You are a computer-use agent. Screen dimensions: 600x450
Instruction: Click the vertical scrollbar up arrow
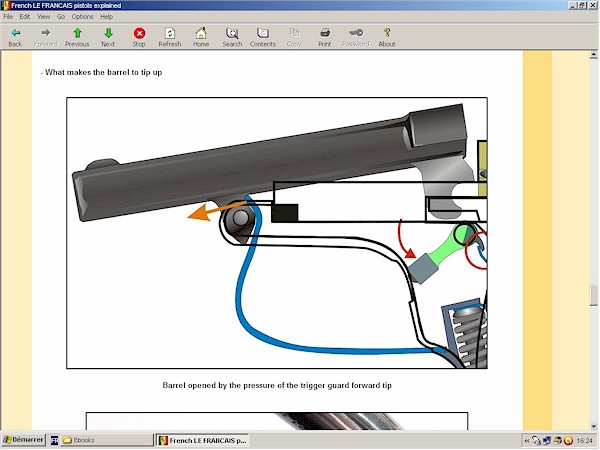click(x=593, y=55)
